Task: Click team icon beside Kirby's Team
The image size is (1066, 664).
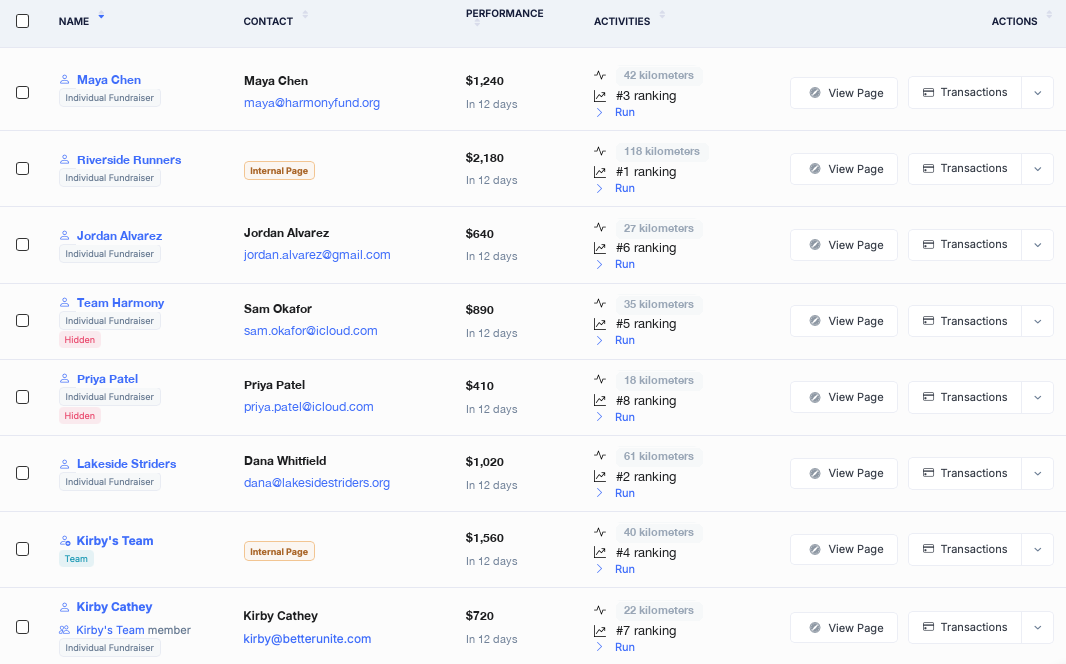Action: [65, 541]
